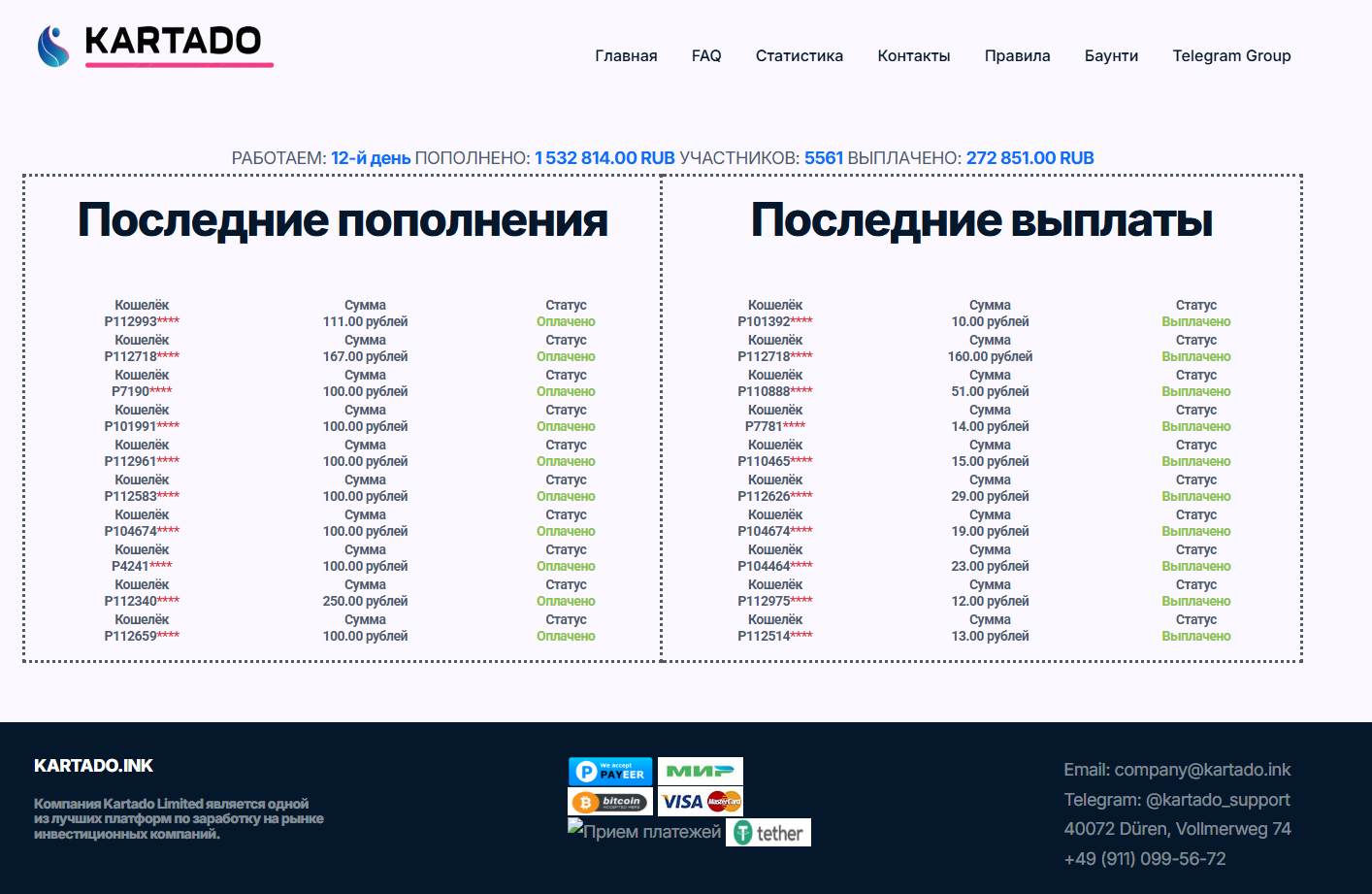Open the Главная menu item
1372x894 pixels.
pyautogui.click(x=626, y=56)
